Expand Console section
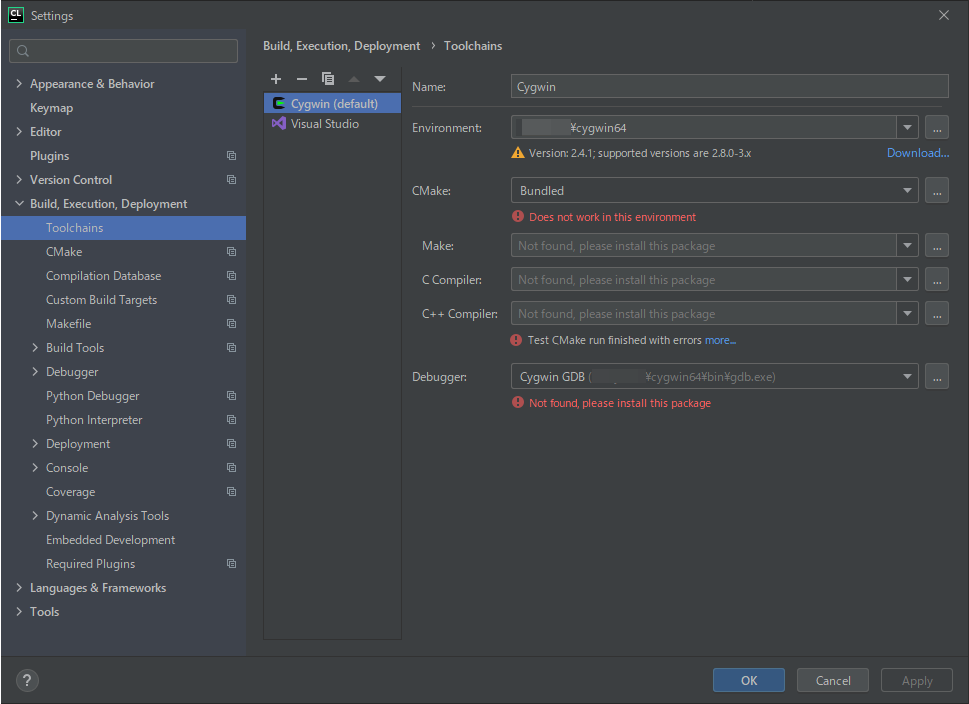This screenshot has height=704, width=969. pos(35,468)
